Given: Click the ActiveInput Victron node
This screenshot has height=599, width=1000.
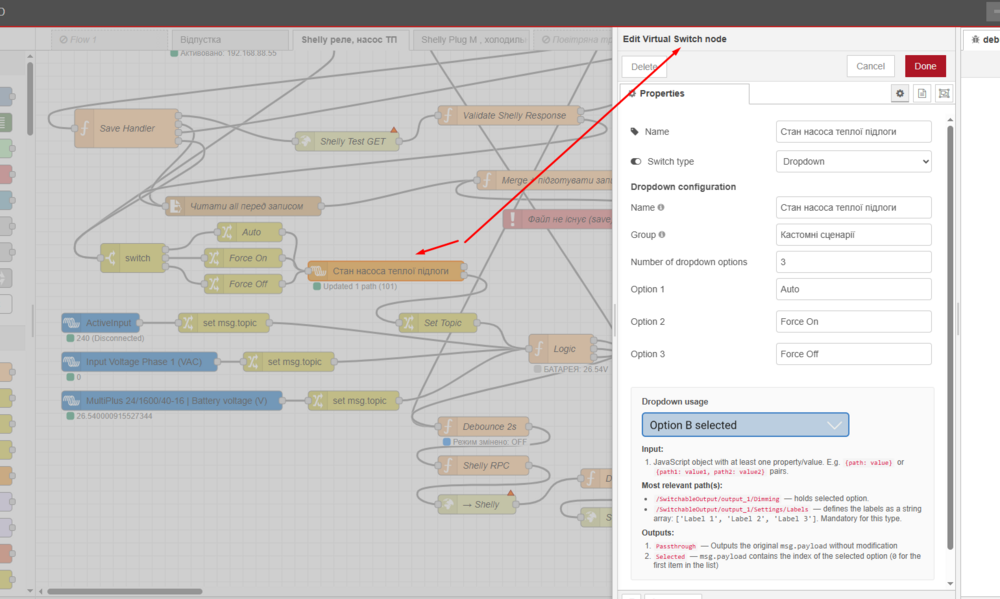Looking at the screenshot, I should click(x=101, y=323).
